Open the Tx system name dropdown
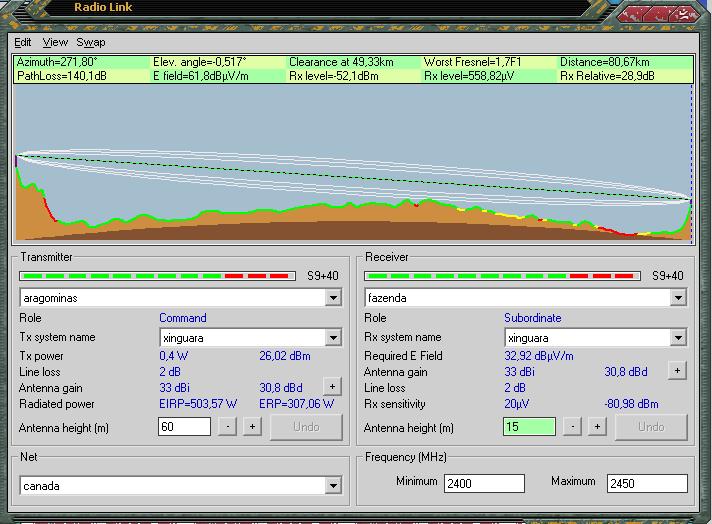Image resolution: width=712 pixels, height=524 pixels. (333, 338)
